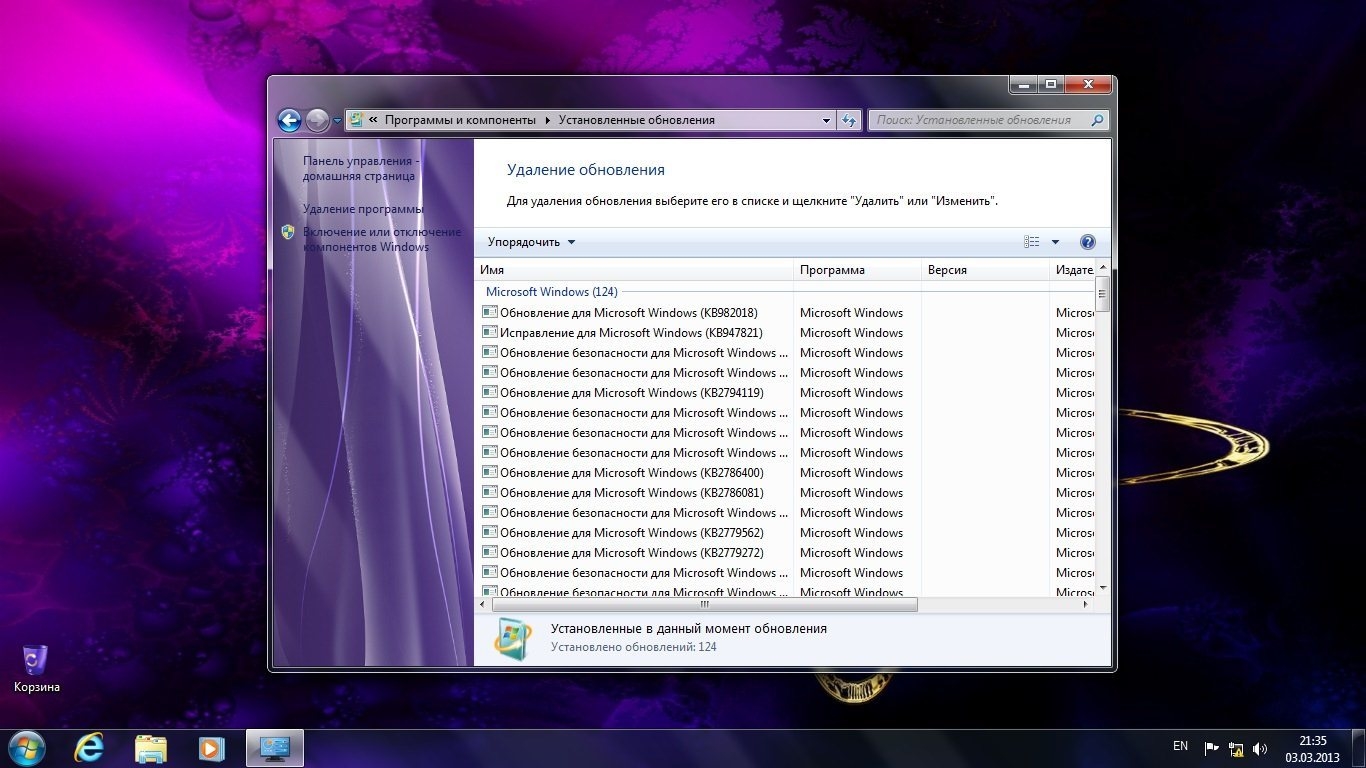Open Windows Explorer from taskbar
This screenshot has height=768, width=1366.
151,748
